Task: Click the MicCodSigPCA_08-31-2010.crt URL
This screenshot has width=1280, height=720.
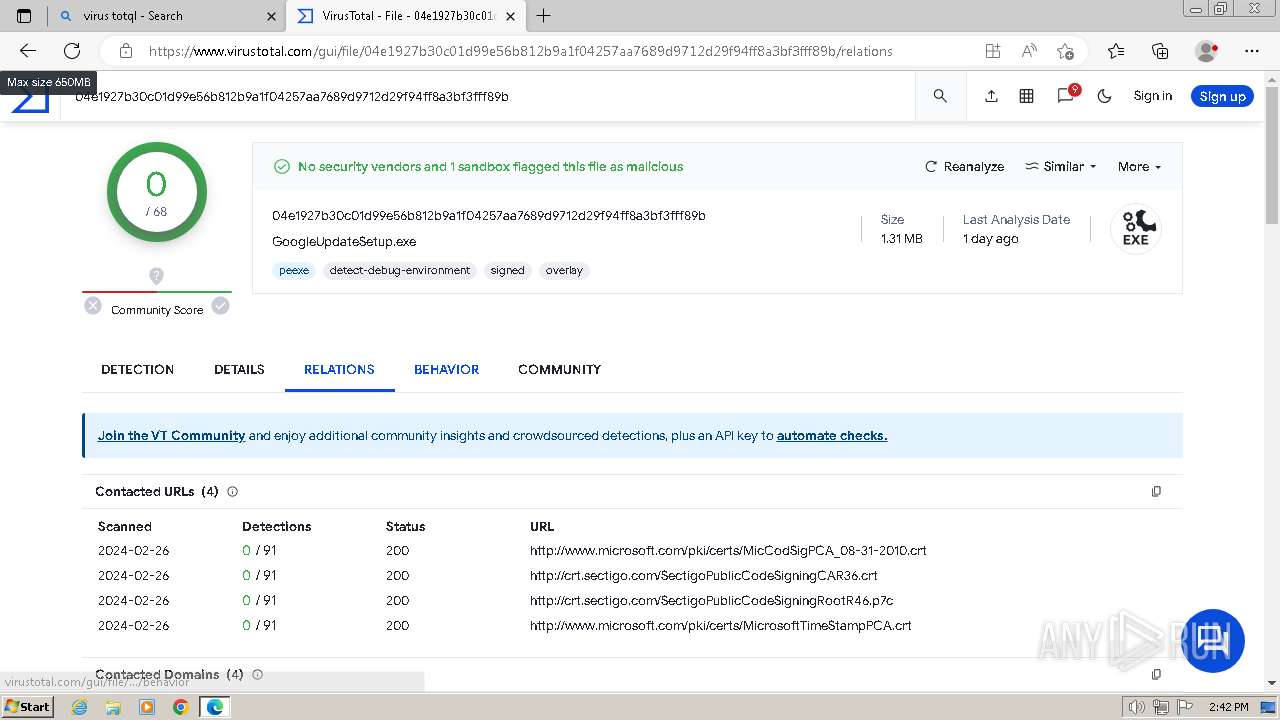Action: click(x=728, y=551)
